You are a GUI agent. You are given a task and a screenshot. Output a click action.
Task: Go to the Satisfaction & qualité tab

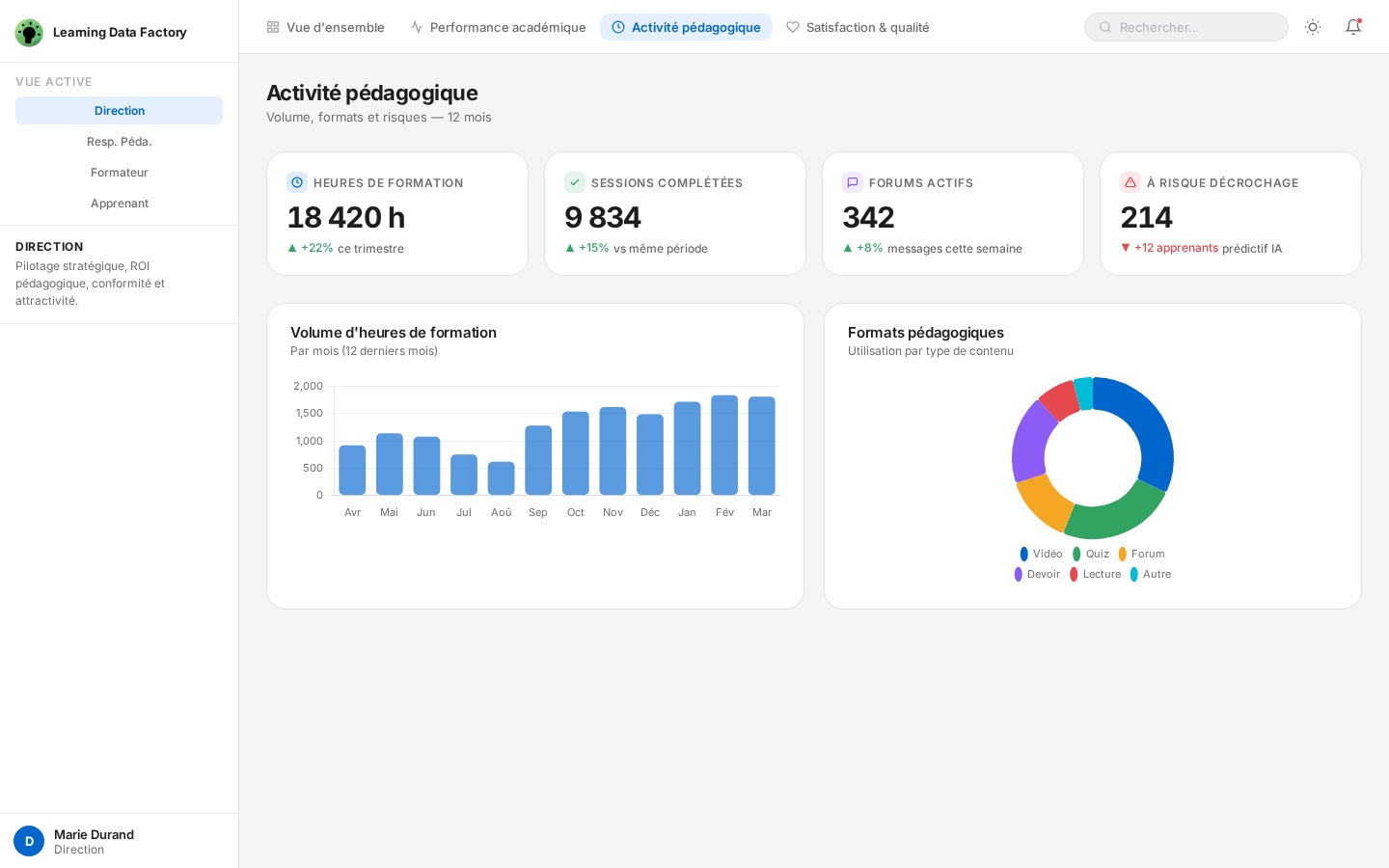click(858, 27)
